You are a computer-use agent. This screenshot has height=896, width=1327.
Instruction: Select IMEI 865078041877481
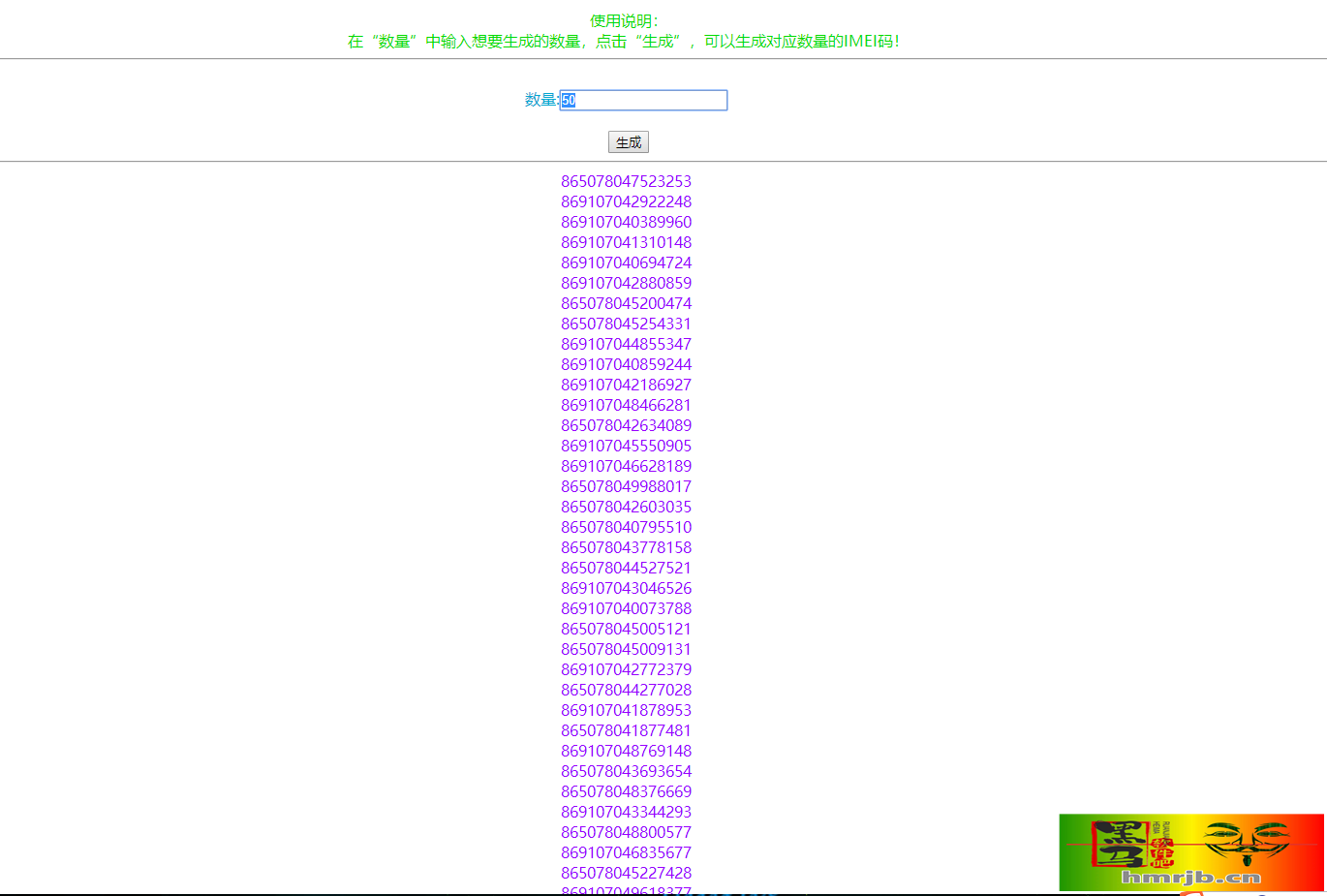tap(627, 730)
